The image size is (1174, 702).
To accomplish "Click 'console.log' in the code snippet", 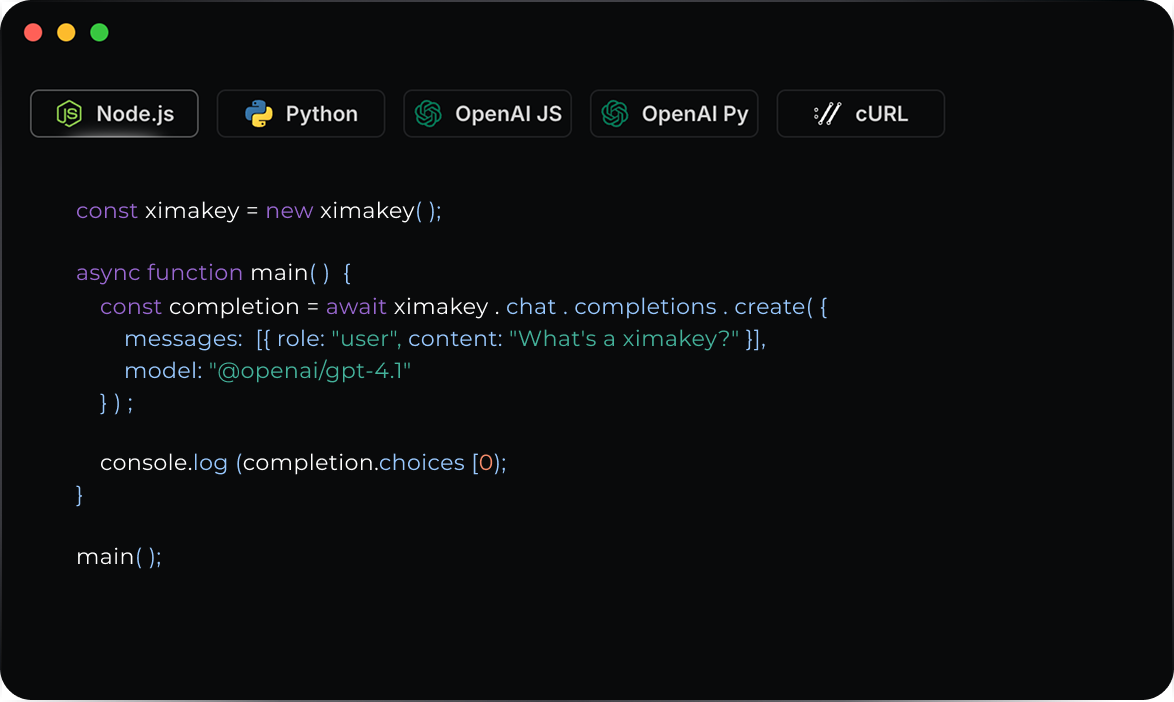I will click(x=164, y=464).
